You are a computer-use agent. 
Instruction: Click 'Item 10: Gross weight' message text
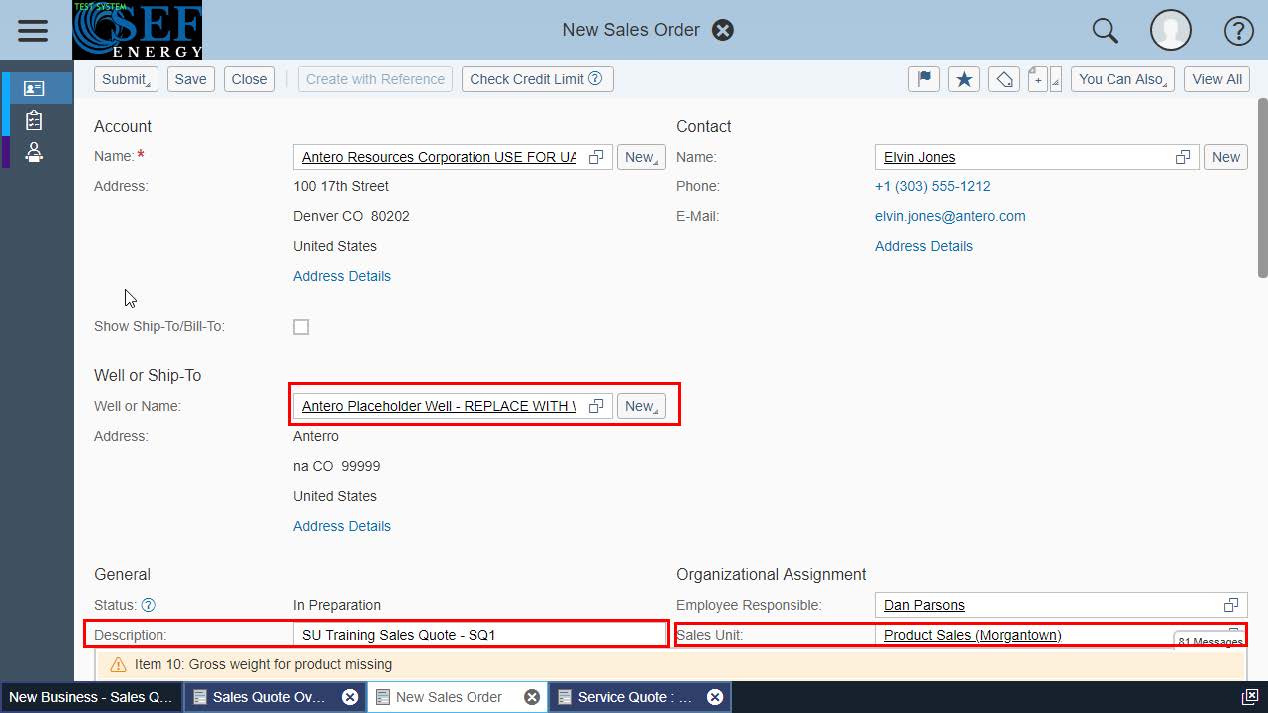[263, 664]
